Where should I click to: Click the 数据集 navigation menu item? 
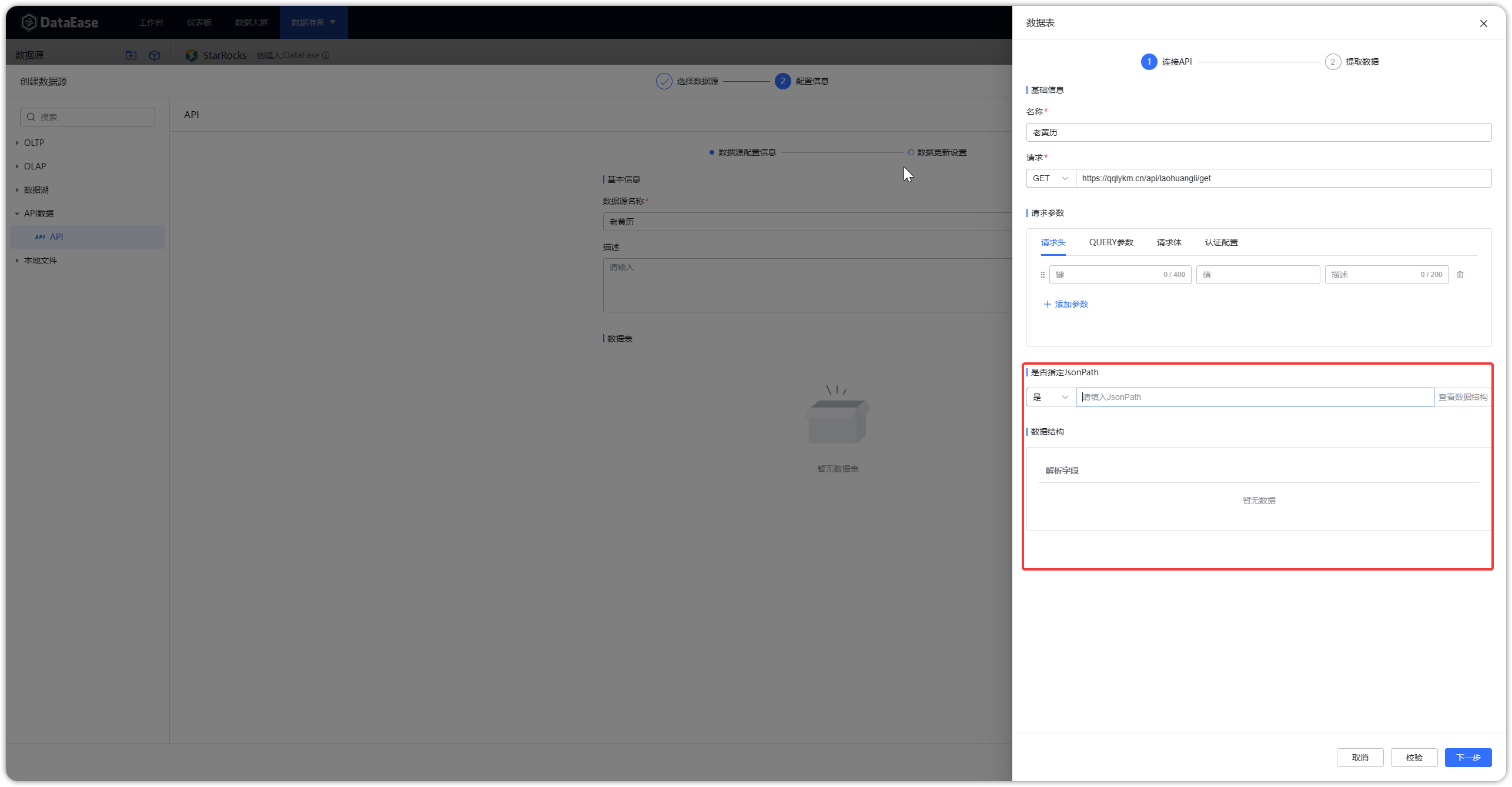tap(155, 55)
